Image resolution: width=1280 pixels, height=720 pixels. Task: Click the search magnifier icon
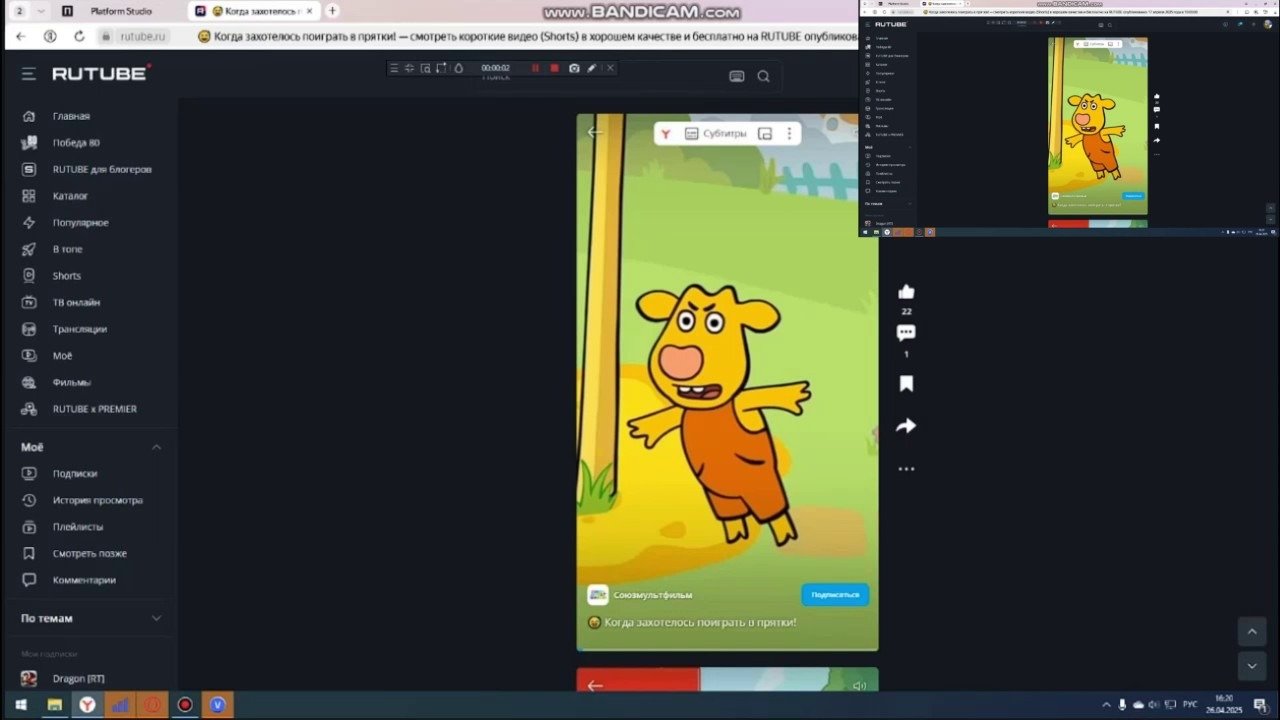click(x=764, y=76)
